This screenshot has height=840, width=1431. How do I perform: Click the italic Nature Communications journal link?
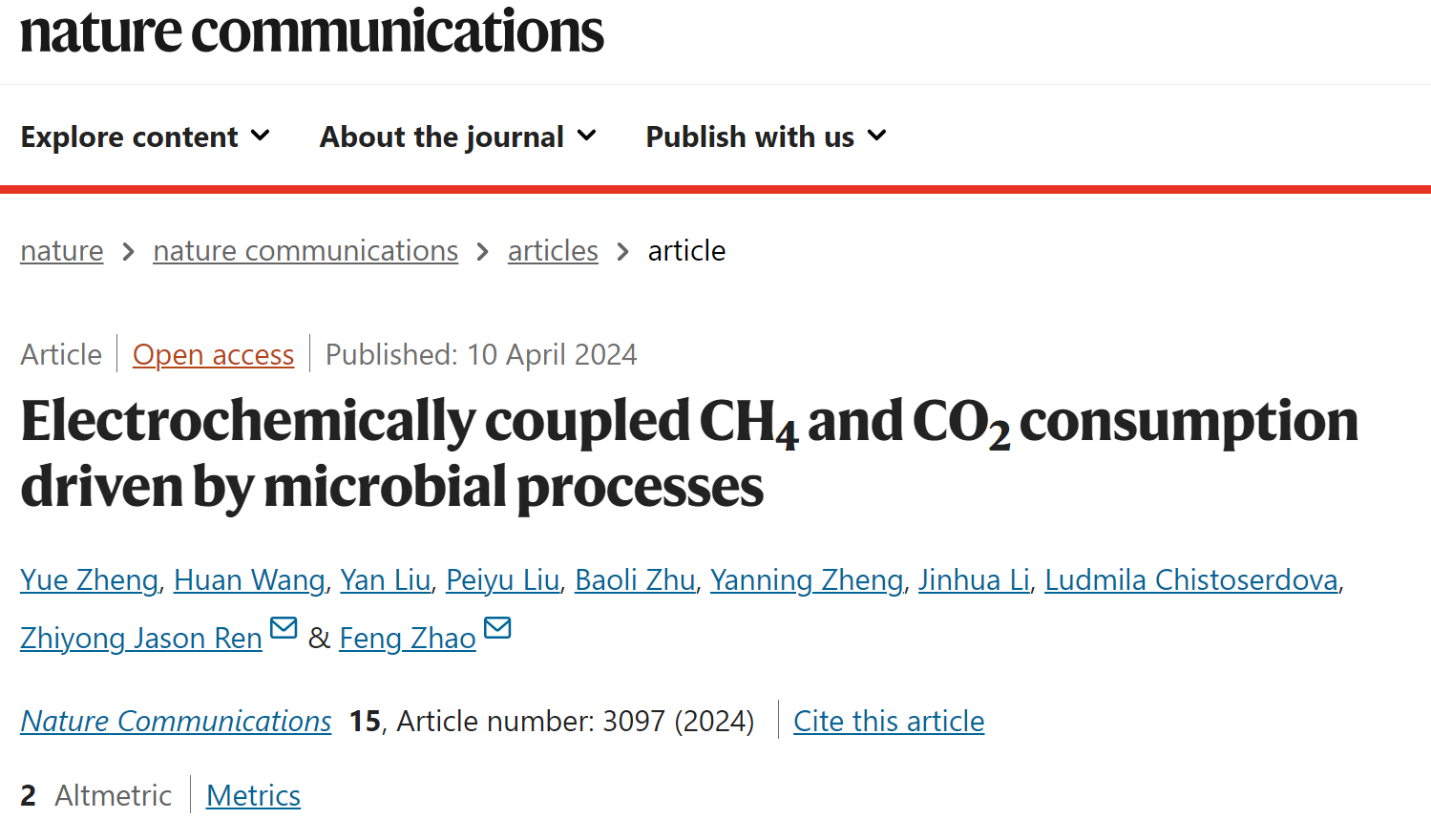point(177,721)
